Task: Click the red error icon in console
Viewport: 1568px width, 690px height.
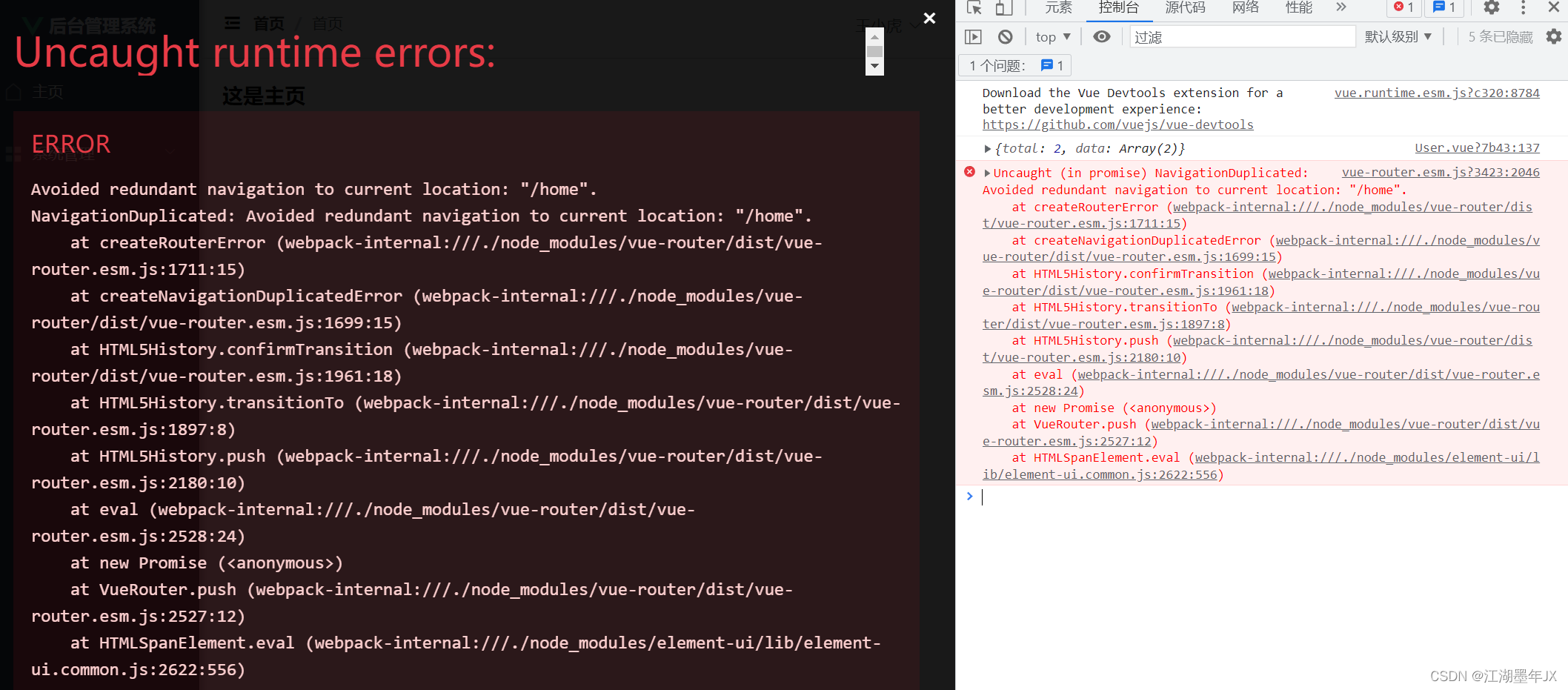Action: tap(969, 172)
